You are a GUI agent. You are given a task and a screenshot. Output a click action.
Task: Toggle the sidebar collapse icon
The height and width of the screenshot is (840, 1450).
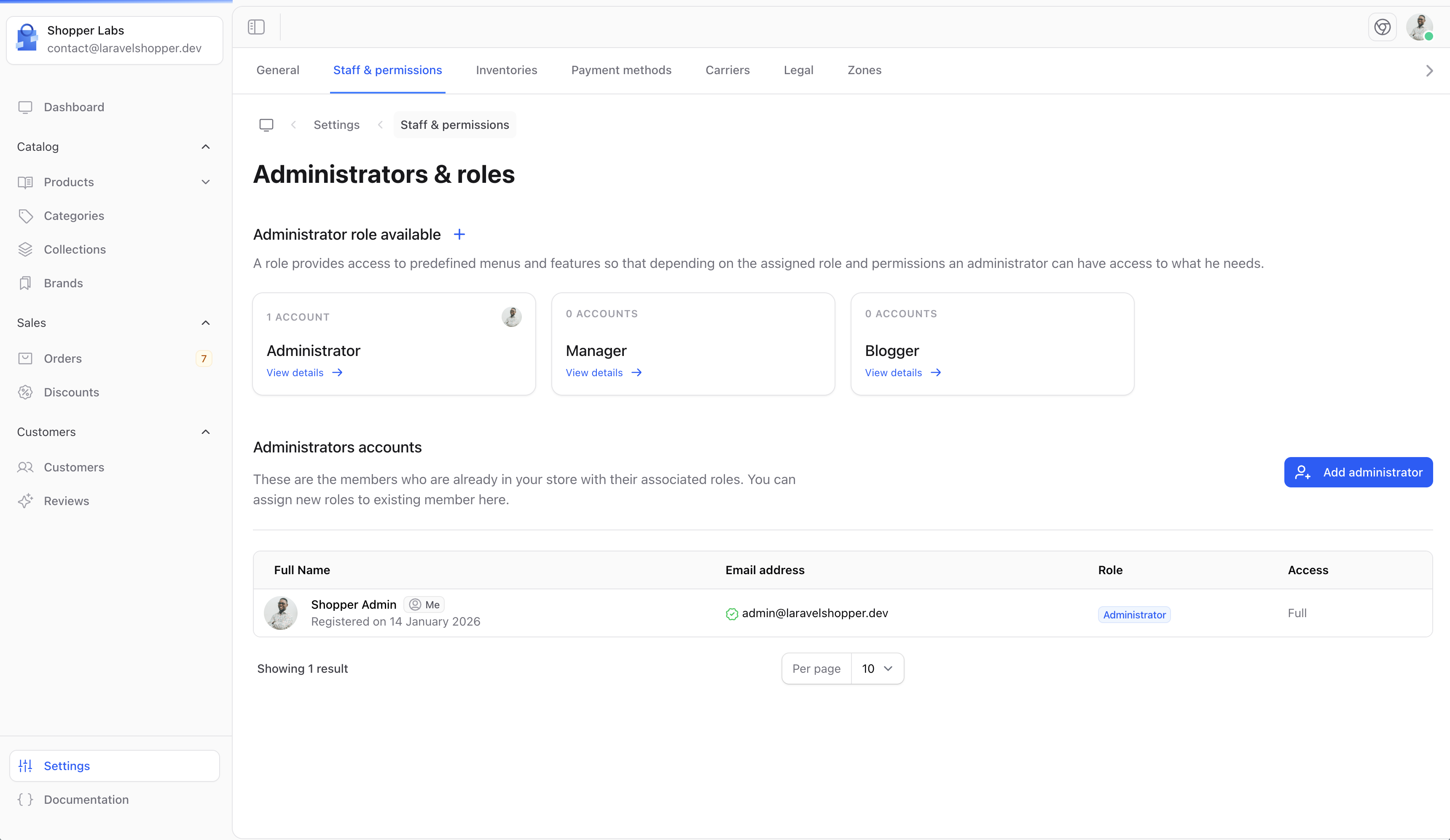point(256,27)
